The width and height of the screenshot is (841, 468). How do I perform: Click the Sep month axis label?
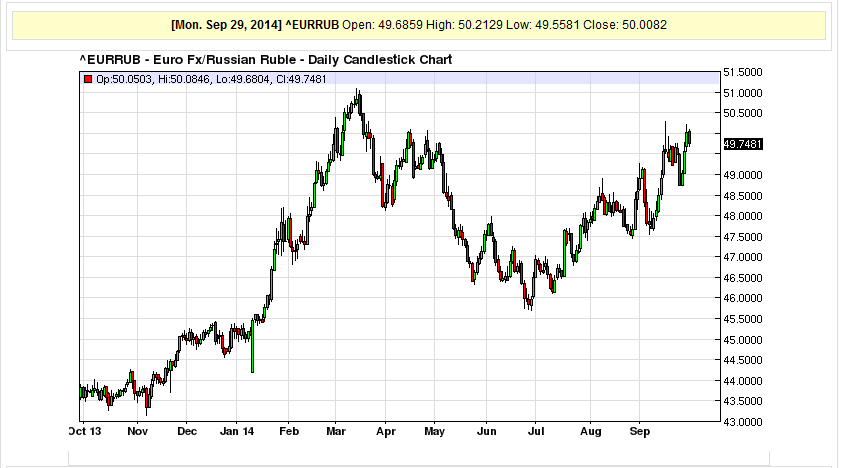pyautogui.click(x=636, y=434)
